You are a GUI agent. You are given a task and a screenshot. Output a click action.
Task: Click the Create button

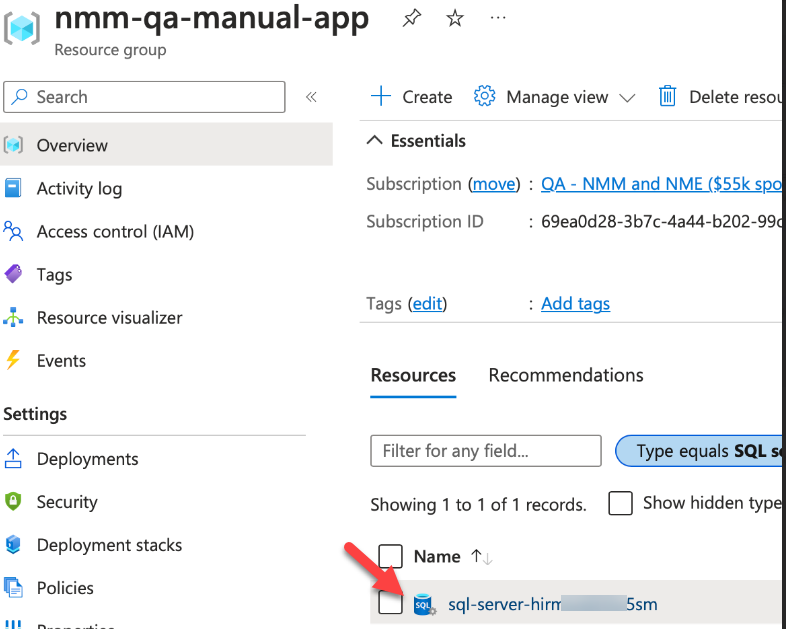(412, 96)
